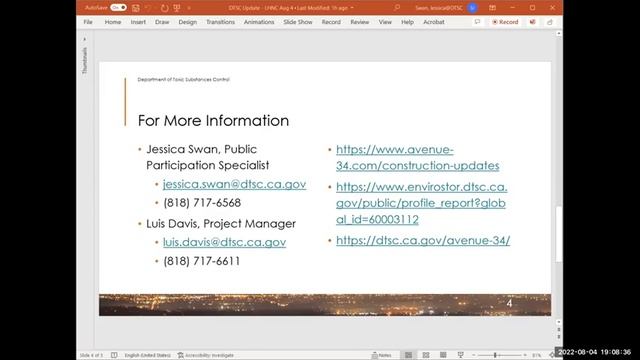This screenshot has height=360, width=640.
Task: Click the Search magnifier icon
Action: click(397, 8)
